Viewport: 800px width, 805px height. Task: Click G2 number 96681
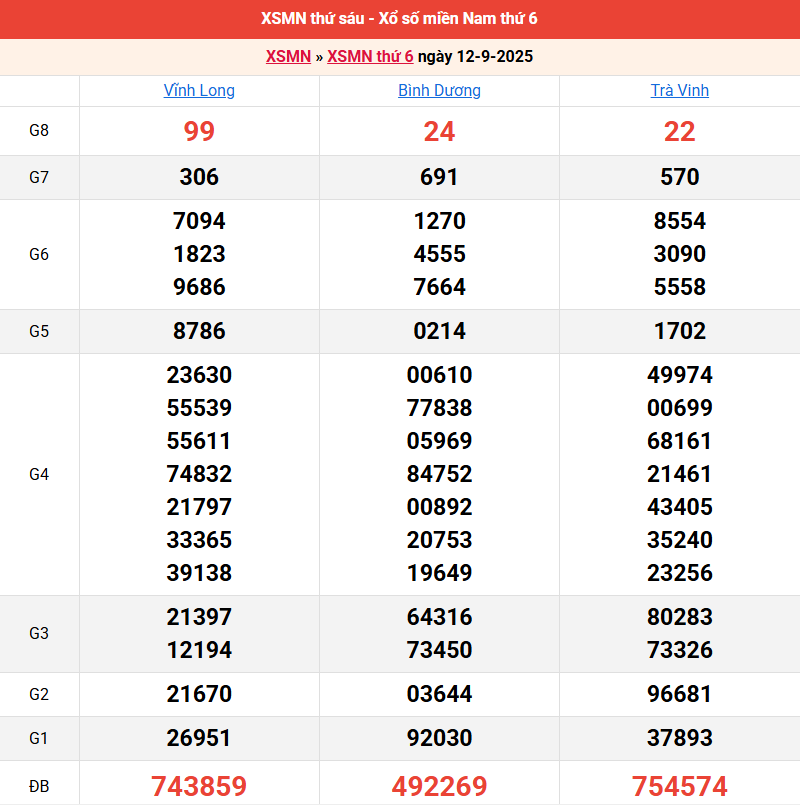(x=679, y=694)
